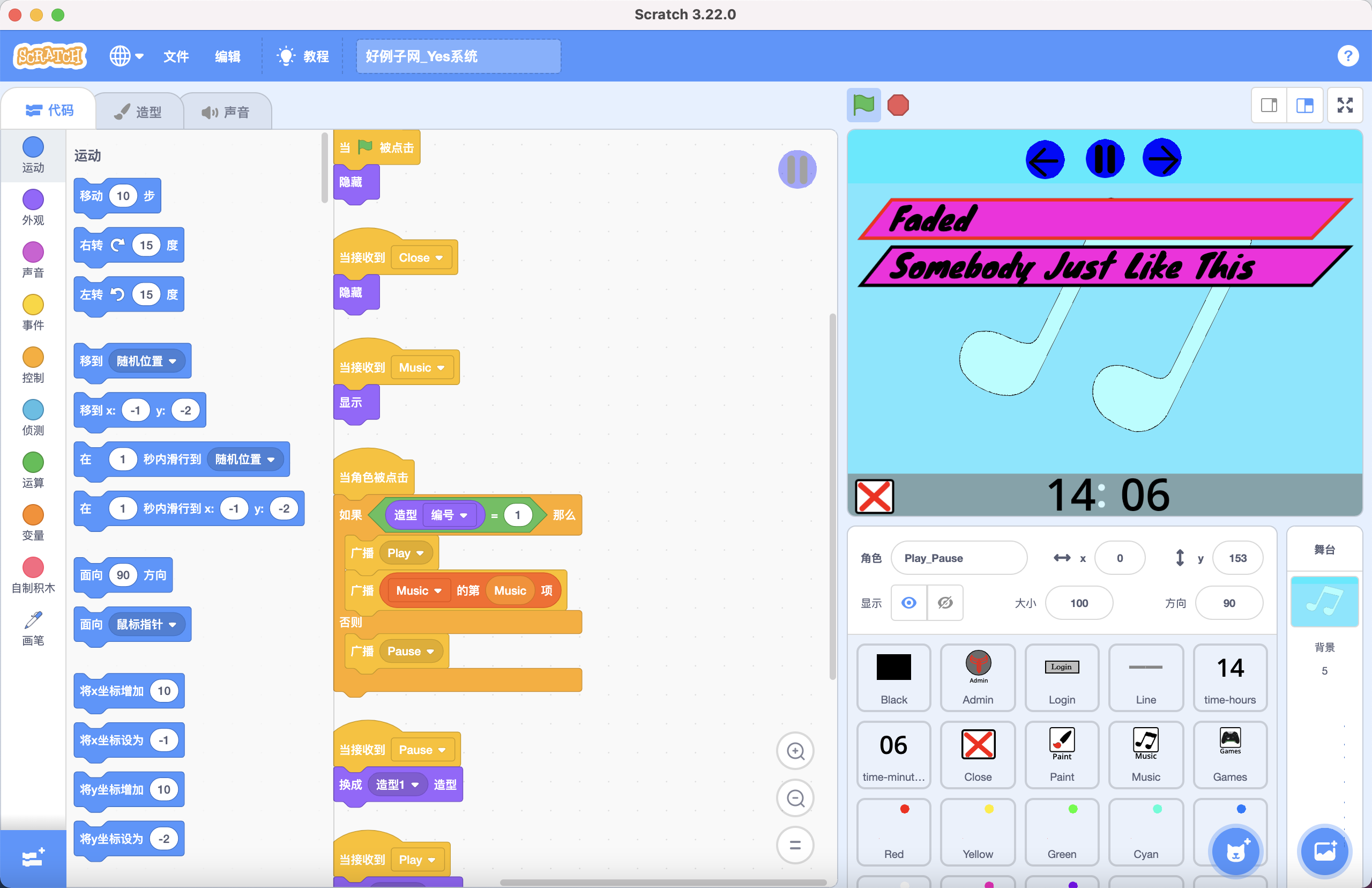
Task: Select the Motion (运动) block category
Action: tap(33, 154)
